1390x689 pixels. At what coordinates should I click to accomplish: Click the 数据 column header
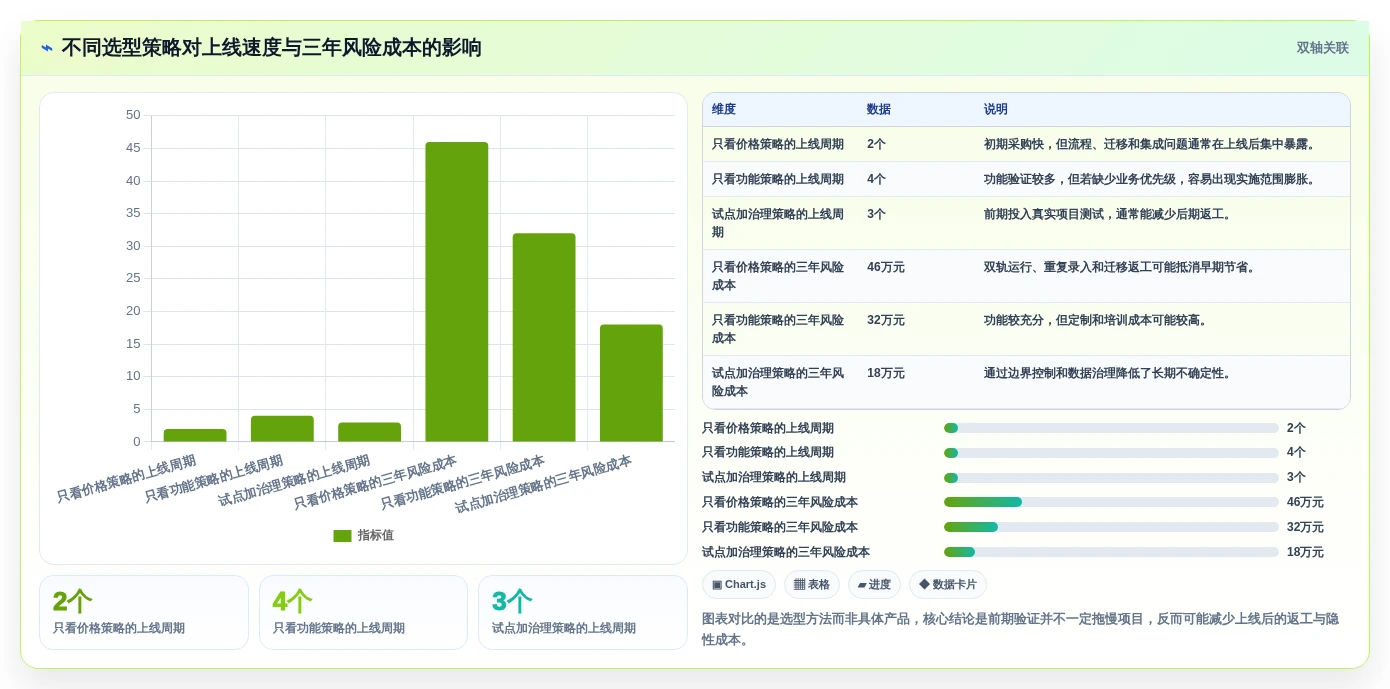click(x=879, y=110)
